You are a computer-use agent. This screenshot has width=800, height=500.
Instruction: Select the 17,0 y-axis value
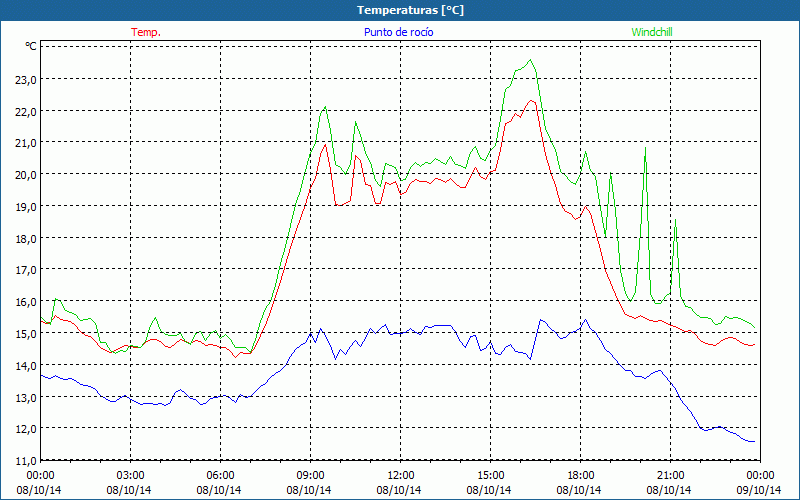26,270
